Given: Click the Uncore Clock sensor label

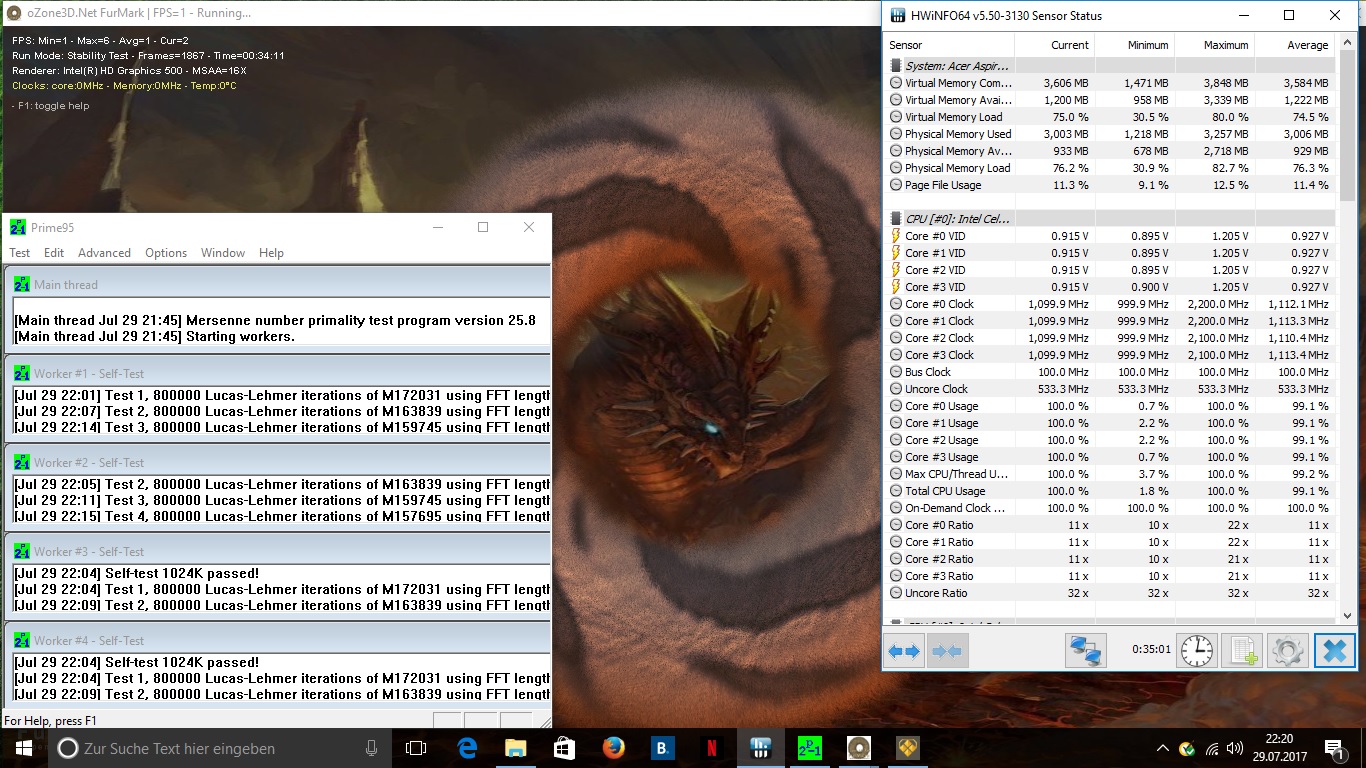Looking at the screenshot, I should tap(936, 389).
